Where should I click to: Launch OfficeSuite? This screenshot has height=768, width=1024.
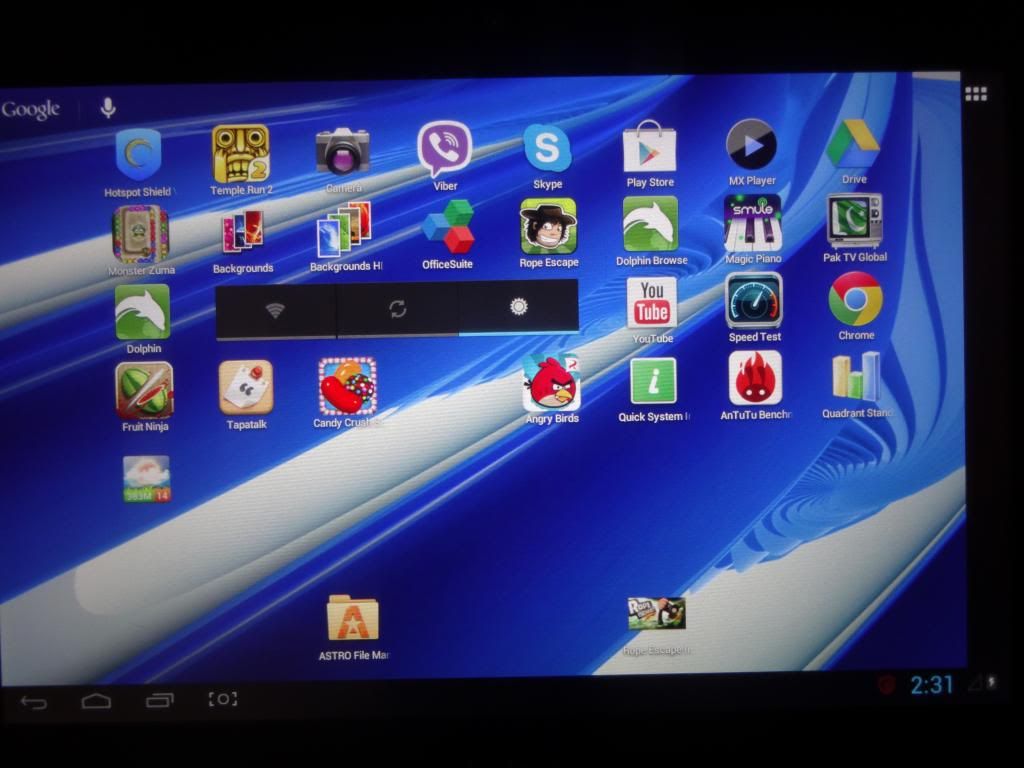(x=447, y=227)
